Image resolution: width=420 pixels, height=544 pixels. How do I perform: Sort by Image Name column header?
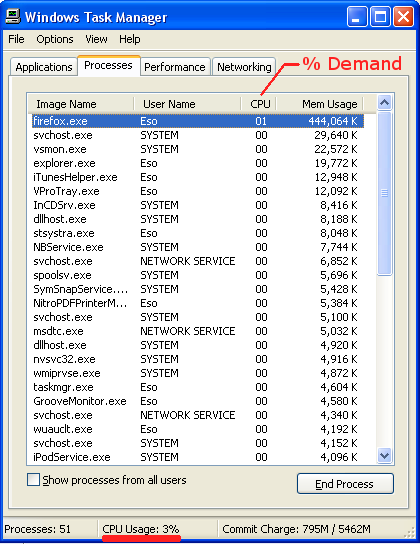click(80, 104)
